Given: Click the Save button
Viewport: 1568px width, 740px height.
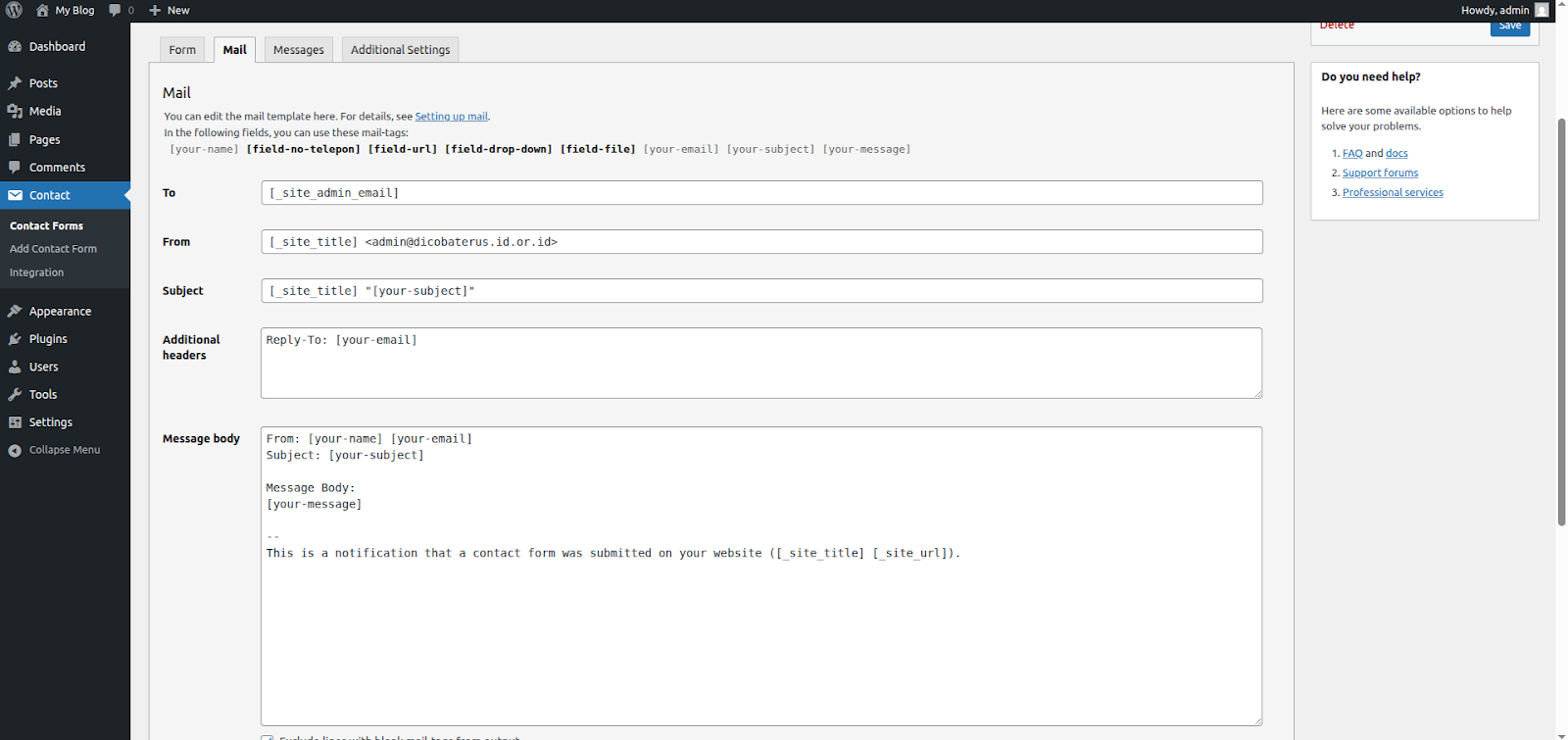Looking at the screenshot, I should [x=1509, y=26].
